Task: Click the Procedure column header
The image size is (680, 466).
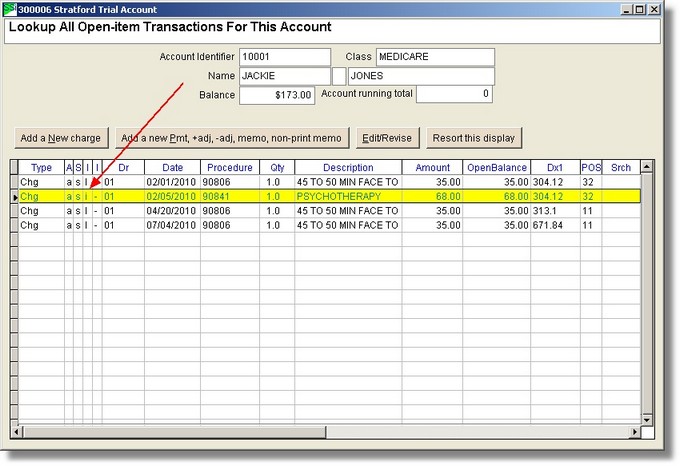Action: coord(230,167)
